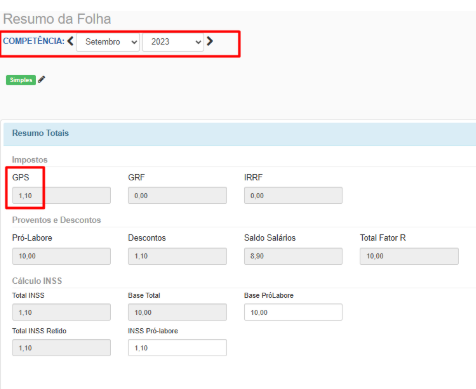This screenshot has width=476, height=389.
Task: Select the GPS value field
Action: click(x=61, y=196)
